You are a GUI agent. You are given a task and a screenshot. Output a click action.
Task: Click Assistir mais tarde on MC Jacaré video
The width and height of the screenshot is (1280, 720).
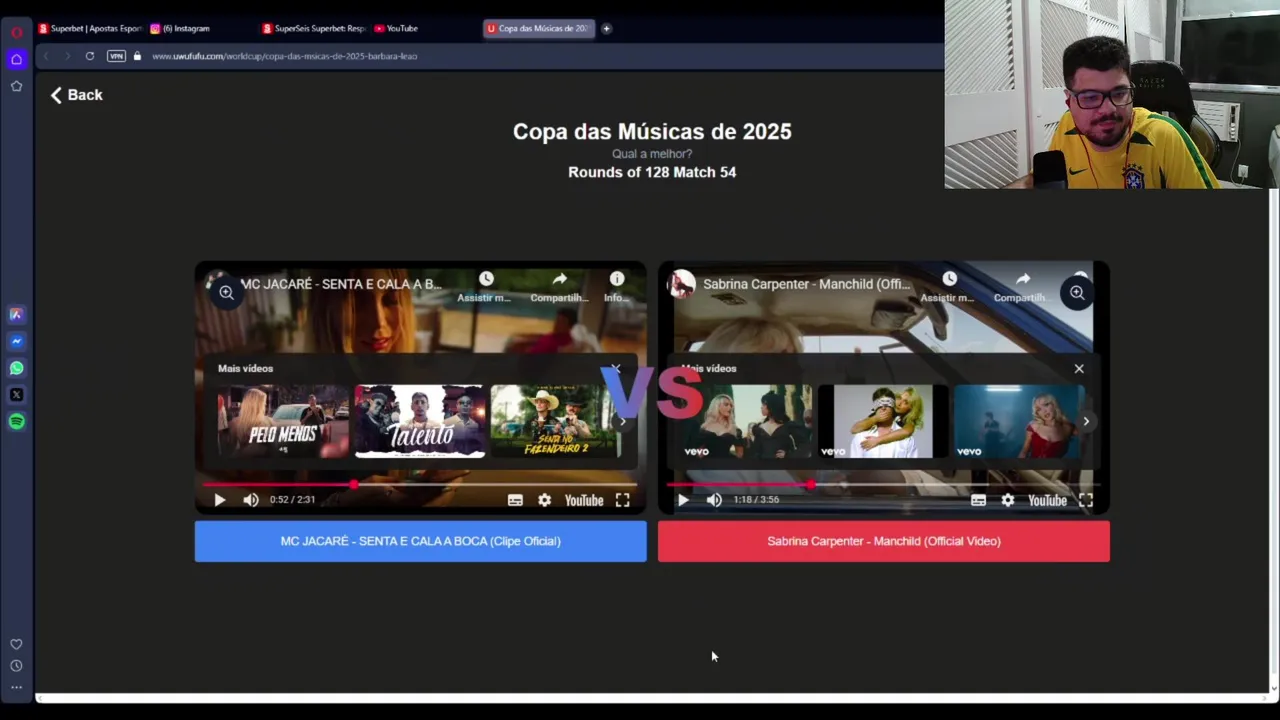click(x=485, y=286)
